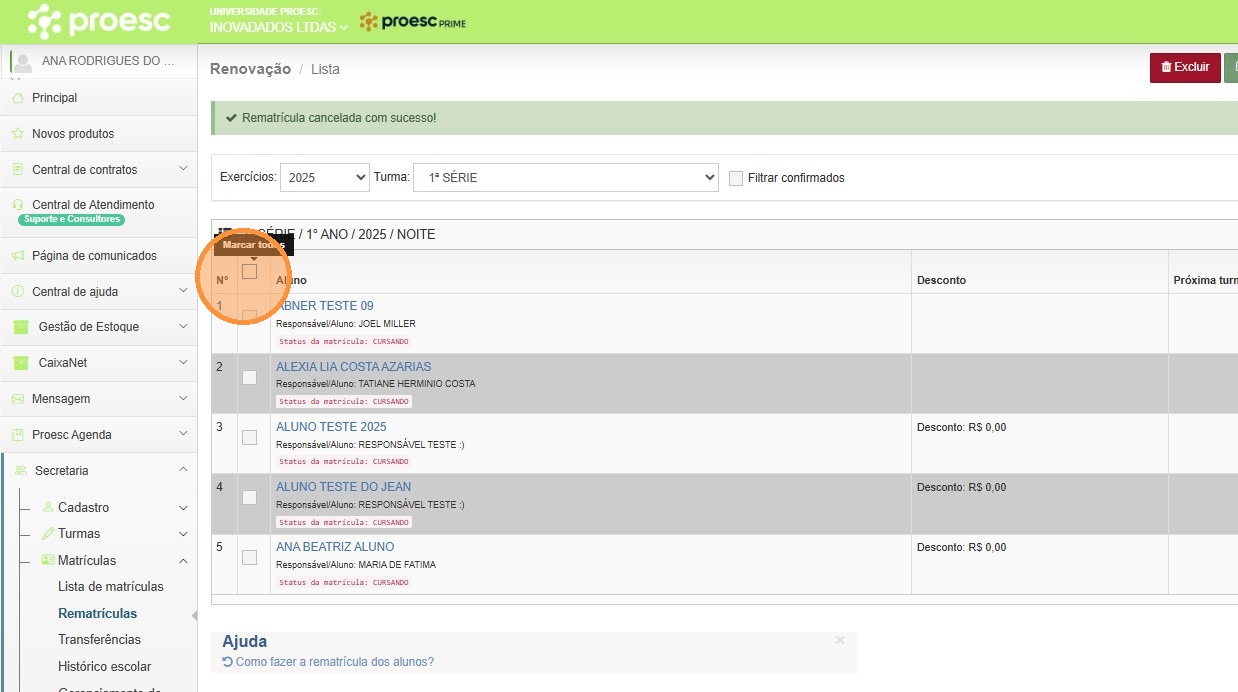Expand the Proesc Agenda chevron
The height and width of the screenshot is (692, 1238).
(x=183, y=435)
